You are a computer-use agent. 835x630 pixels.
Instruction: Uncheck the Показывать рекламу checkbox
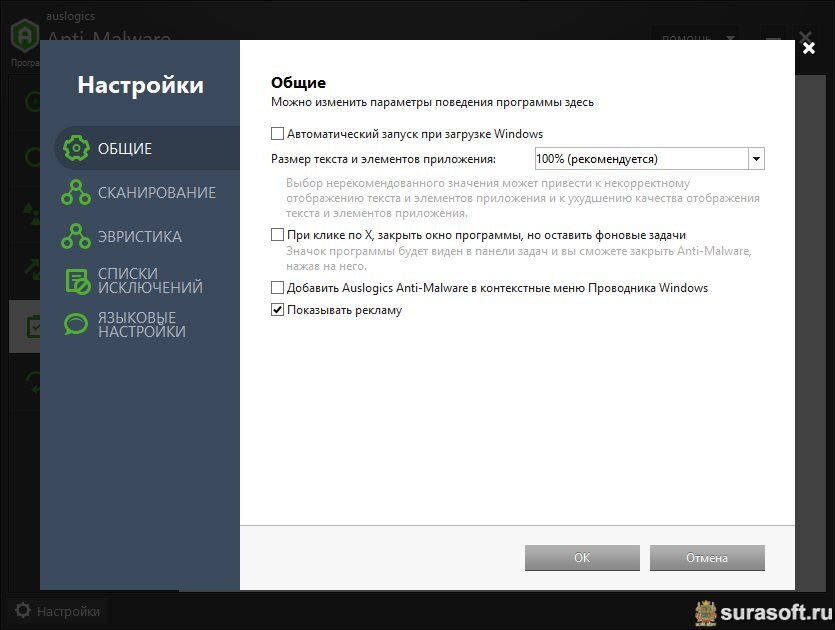(x=277, y=309)
